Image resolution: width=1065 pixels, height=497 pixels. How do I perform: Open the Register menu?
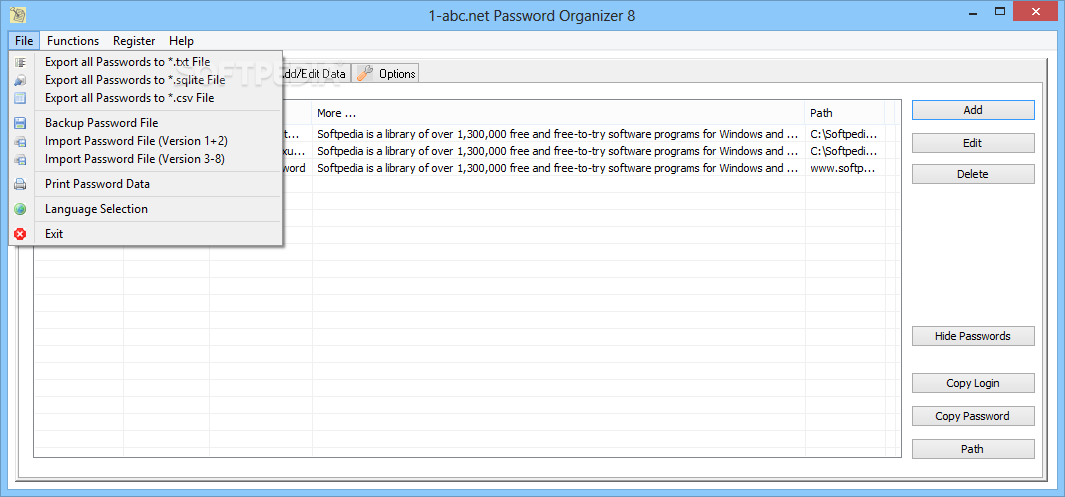[134, 41]
